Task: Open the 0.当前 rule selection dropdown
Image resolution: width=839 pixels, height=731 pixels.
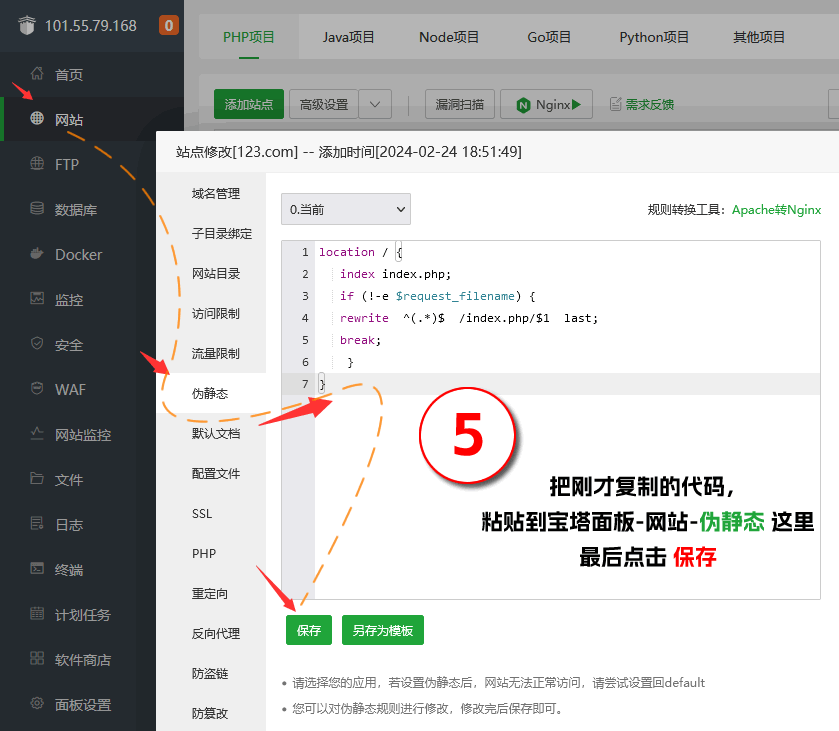Action: pyautogui.click(x=345, y=209)
